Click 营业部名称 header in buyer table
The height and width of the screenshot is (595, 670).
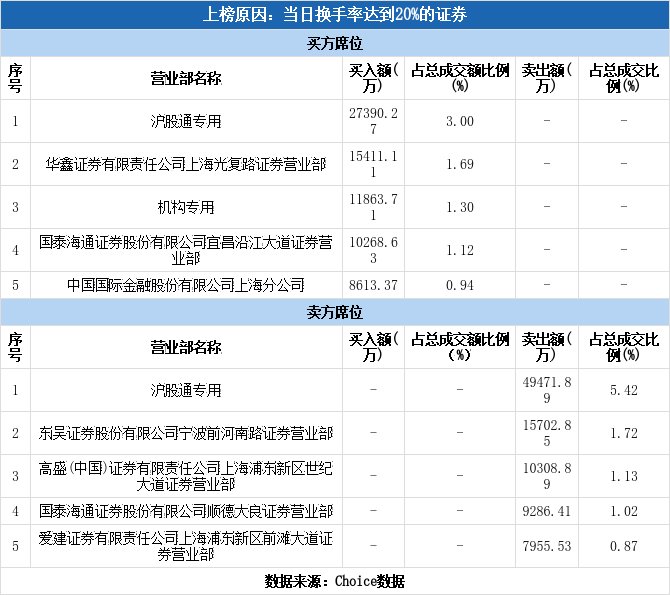coord(186,78)
